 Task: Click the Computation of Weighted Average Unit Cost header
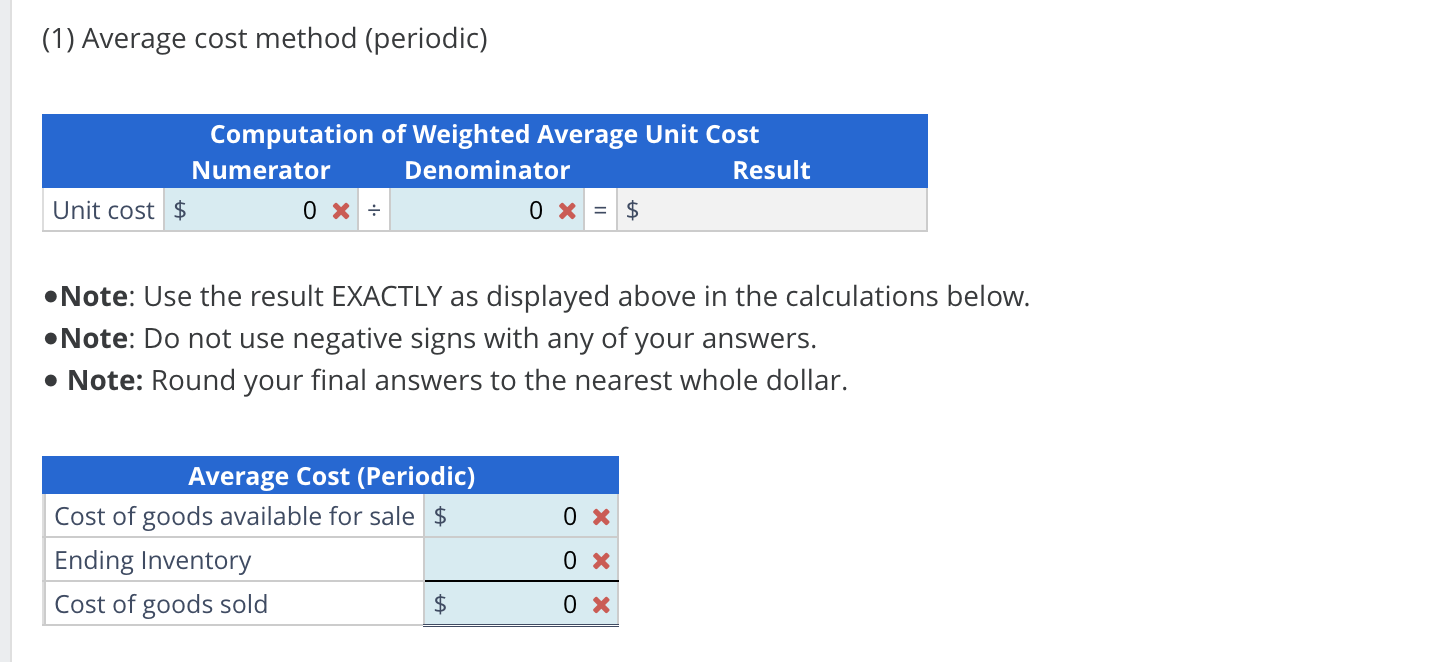coord(484,133)
